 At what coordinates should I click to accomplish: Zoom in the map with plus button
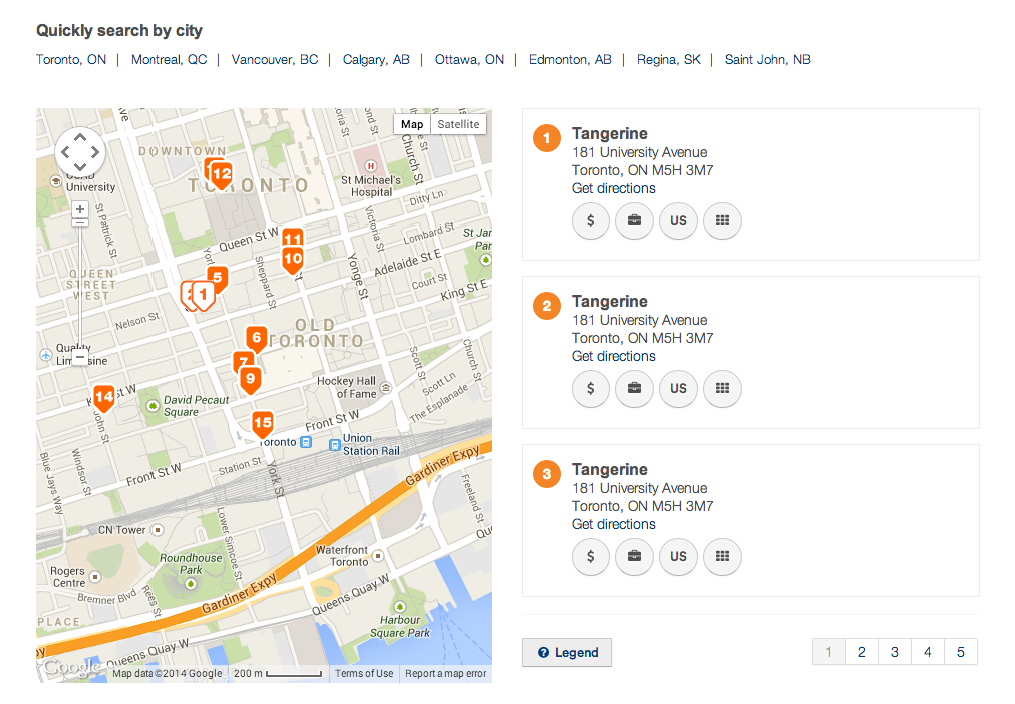(80, 209)
